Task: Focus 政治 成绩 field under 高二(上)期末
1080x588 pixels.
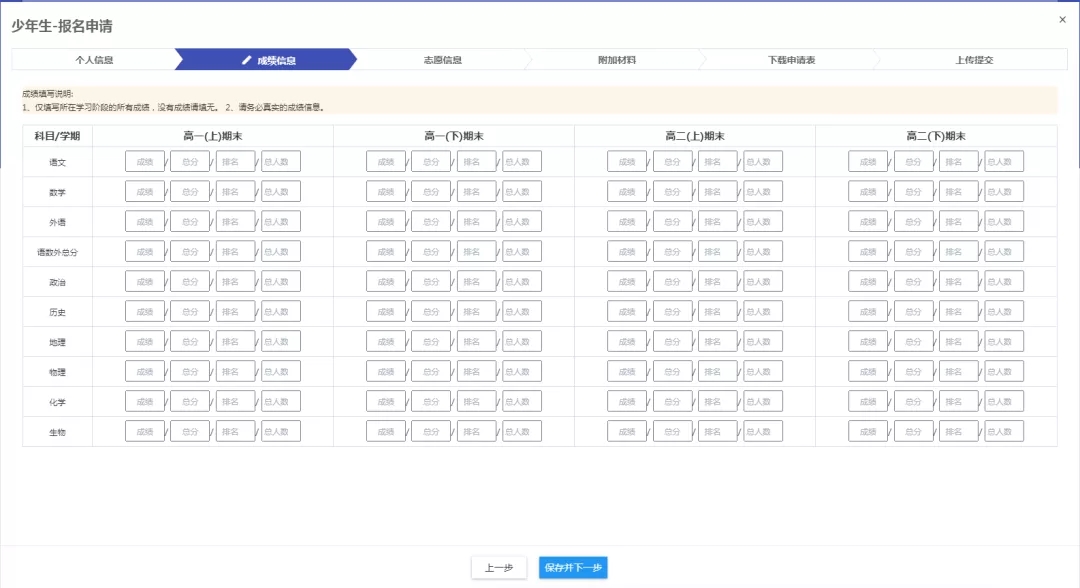Action: (627, 282)
